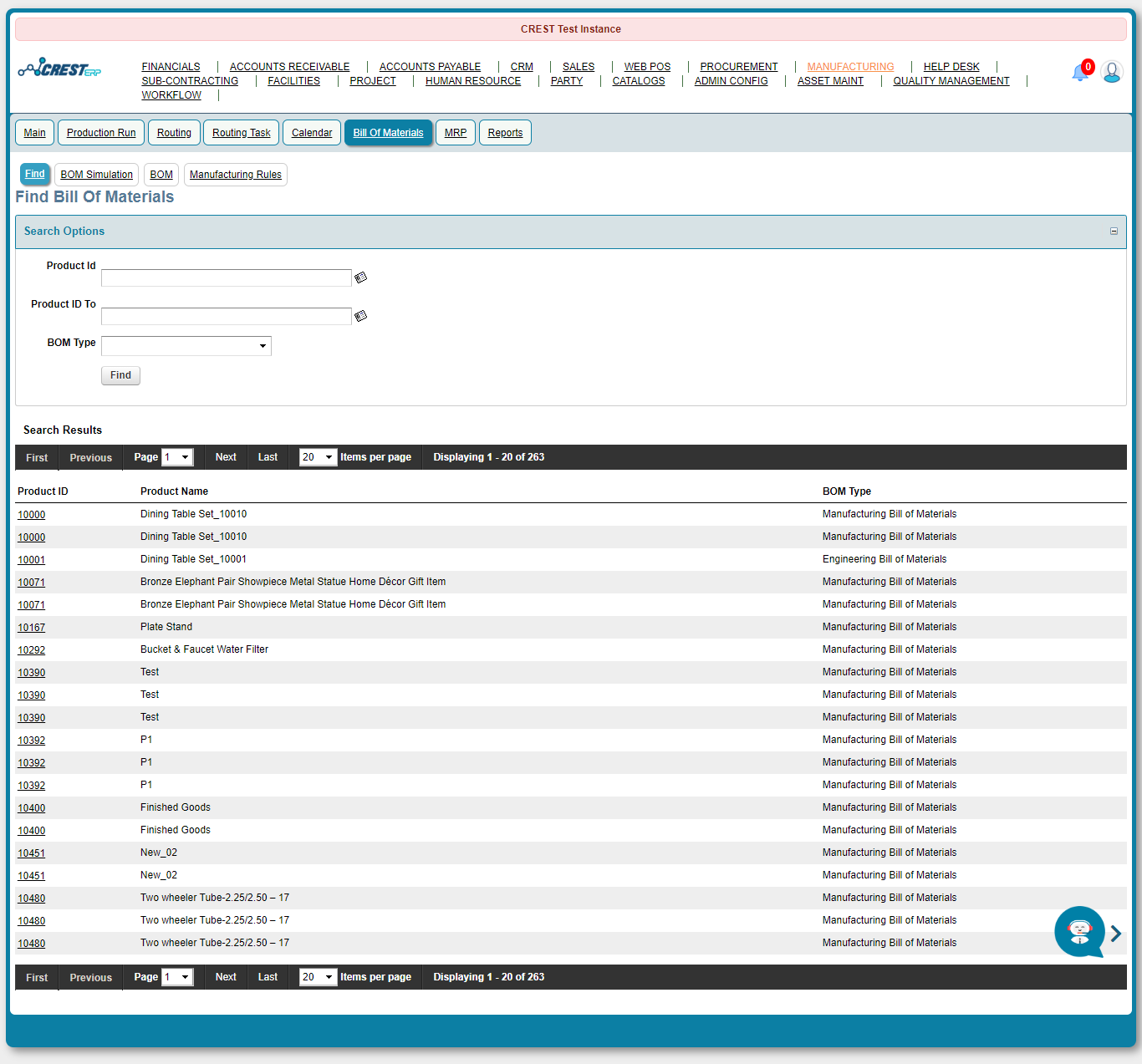Image resolution: width=1142 pixels, height=1064 pixels.
Task: Open the chatbot assistant icon
Action: point(1079,931)
